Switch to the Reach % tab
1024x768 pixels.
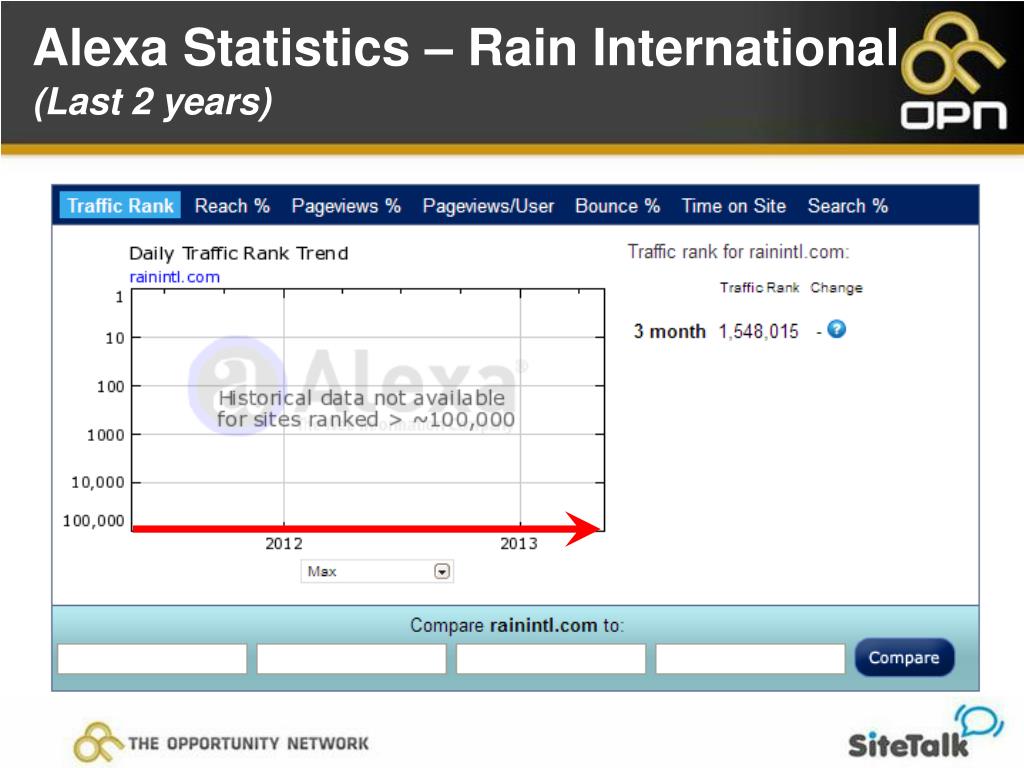(232, 206)
